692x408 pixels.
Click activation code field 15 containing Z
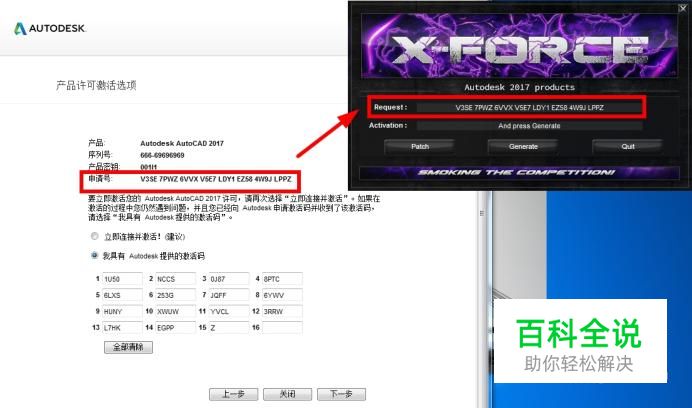point(229,328)
